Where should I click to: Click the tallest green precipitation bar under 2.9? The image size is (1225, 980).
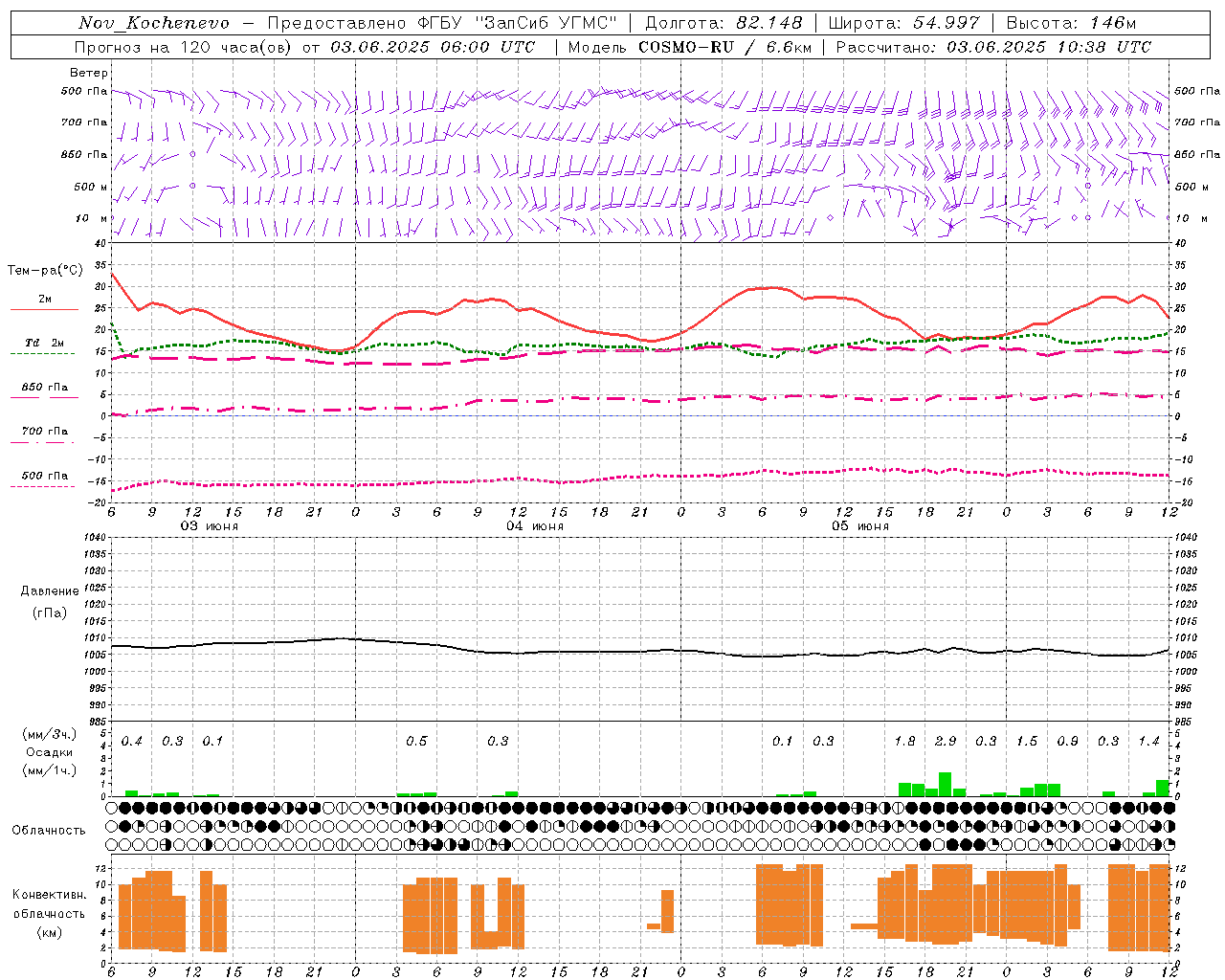[945, 785]
